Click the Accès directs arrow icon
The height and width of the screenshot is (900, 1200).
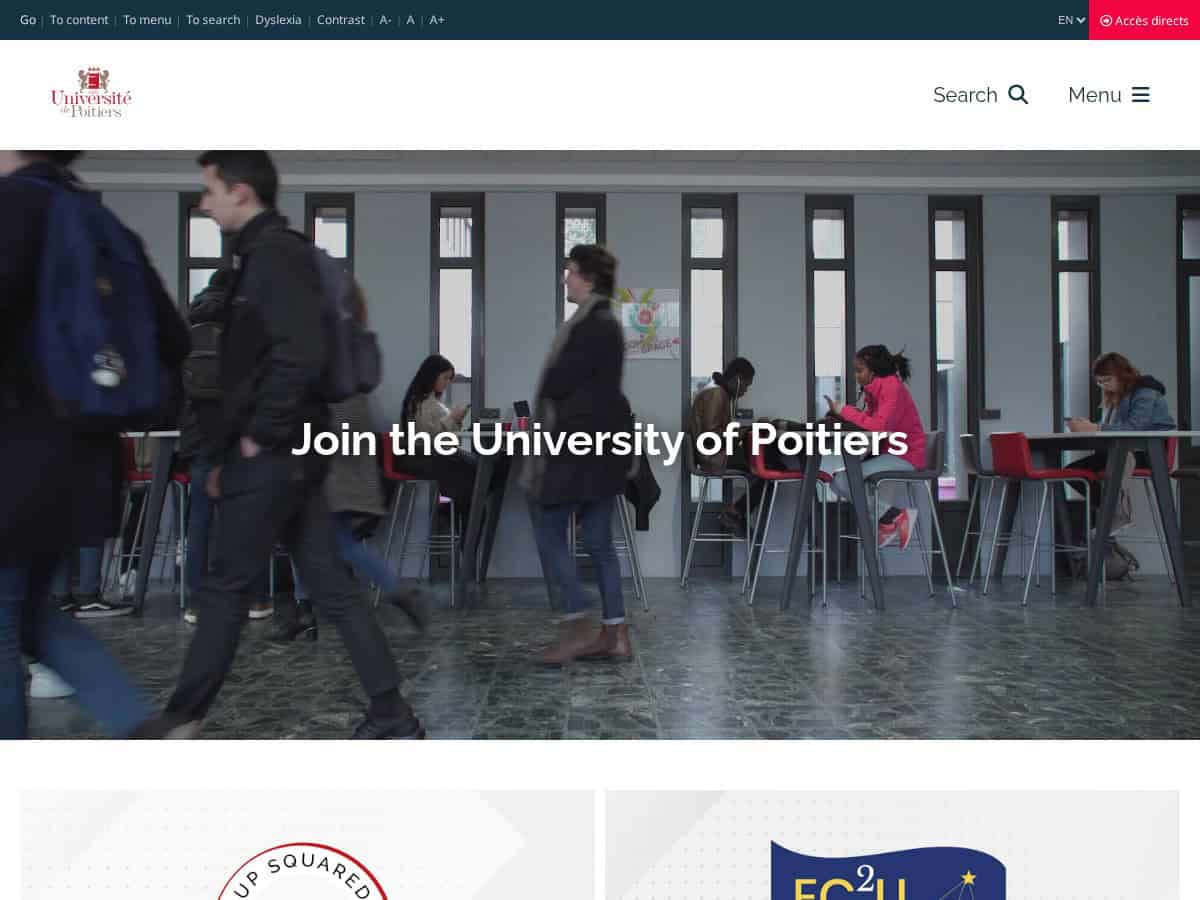1106,20
